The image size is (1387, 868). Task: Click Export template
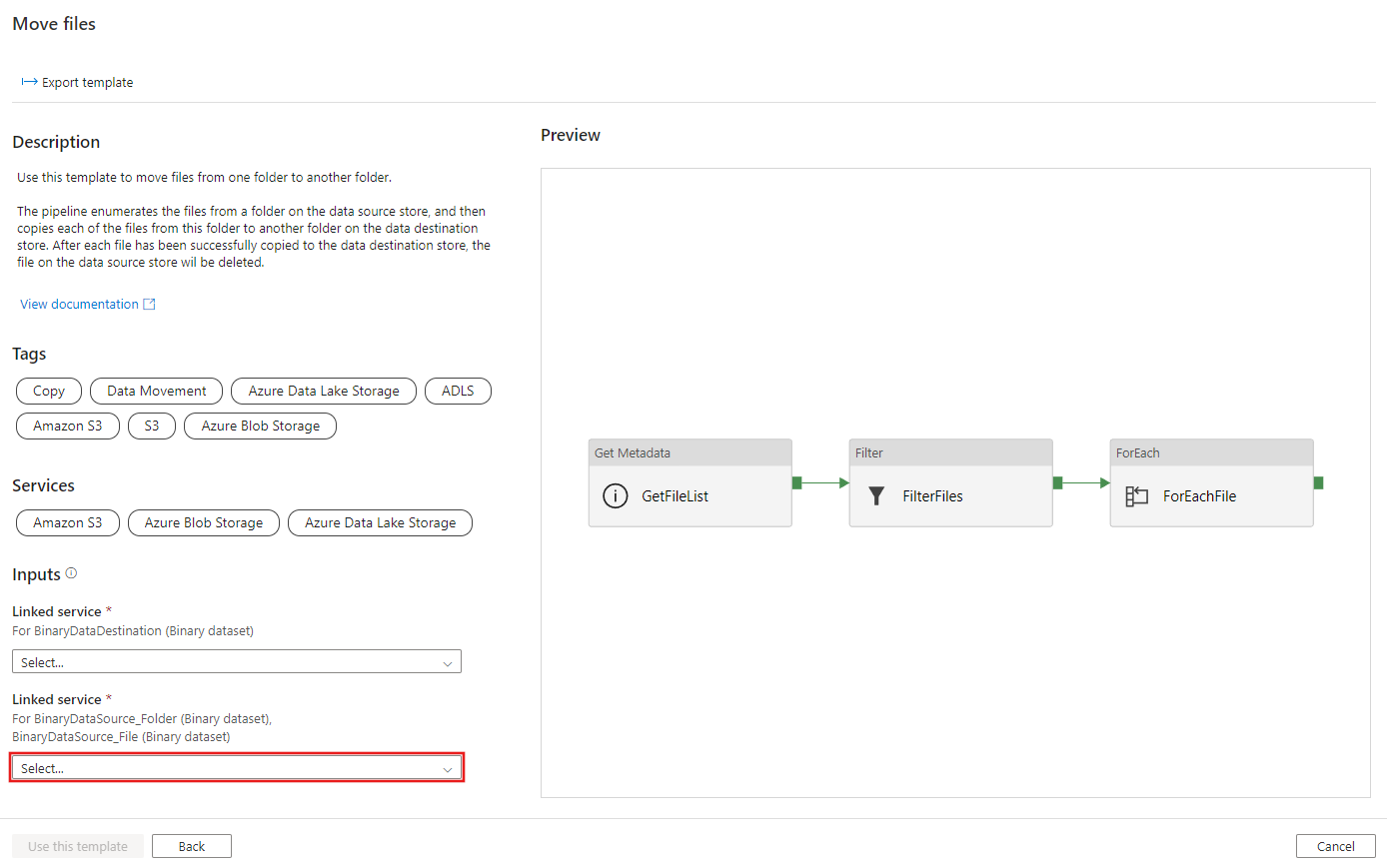point(77,82)
